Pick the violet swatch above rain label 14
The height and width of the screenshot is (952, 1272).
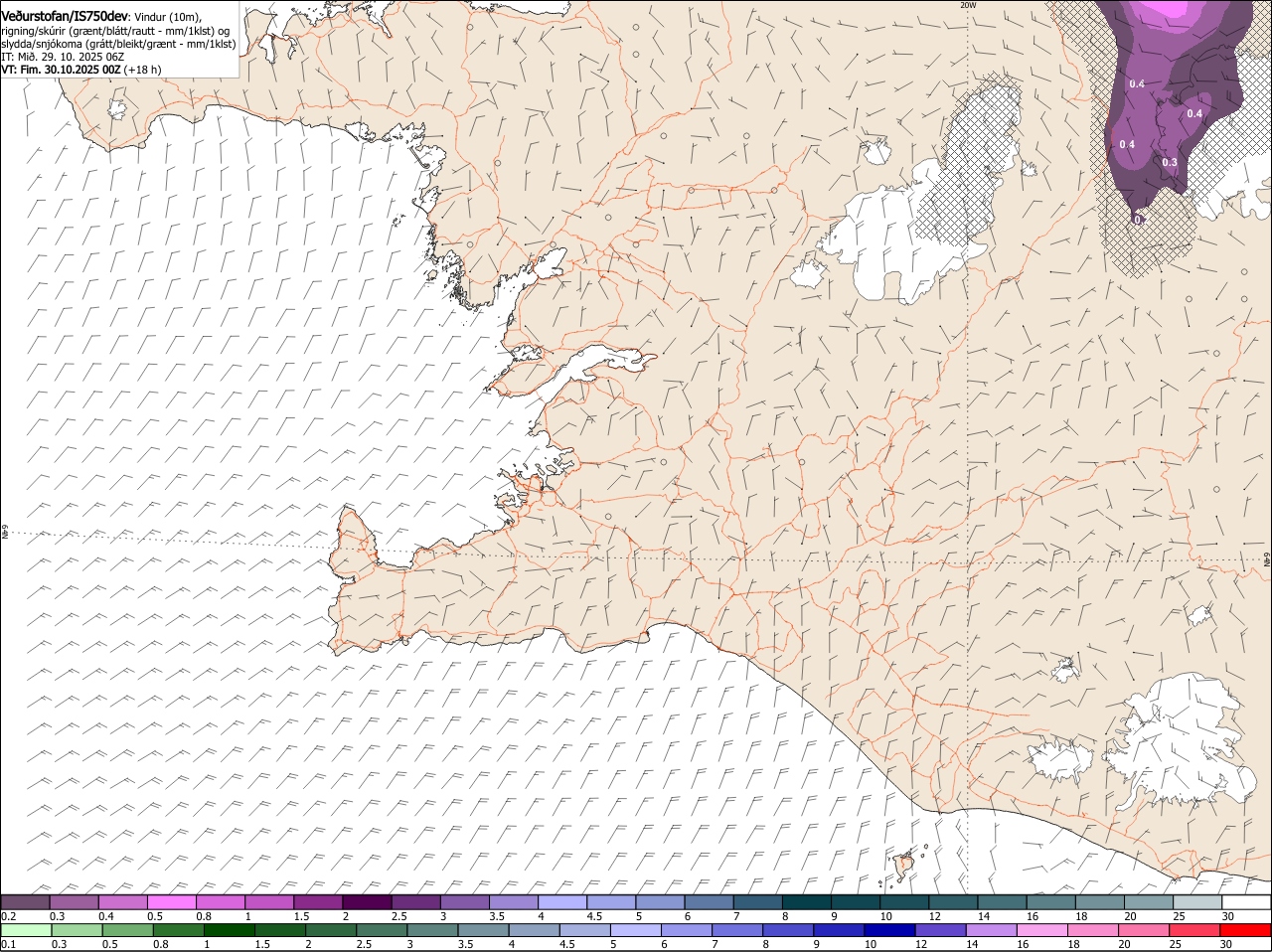992,930
